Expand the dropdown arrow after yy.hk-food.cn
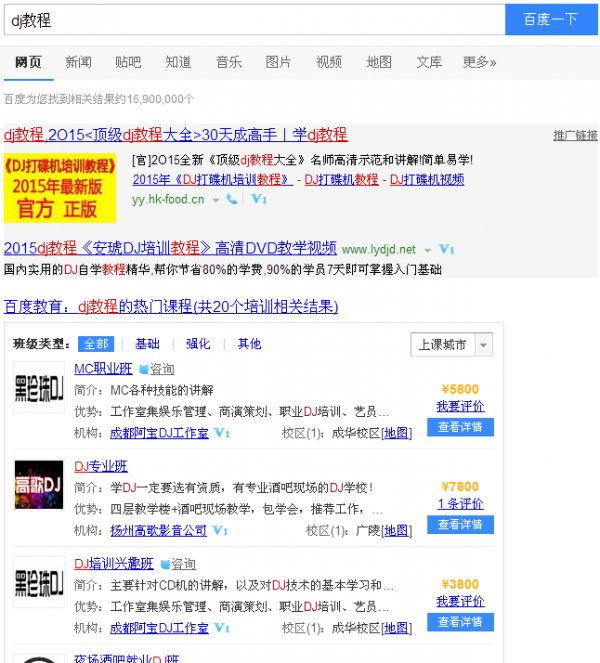The image size is (600, 663). tap(216, 200)
